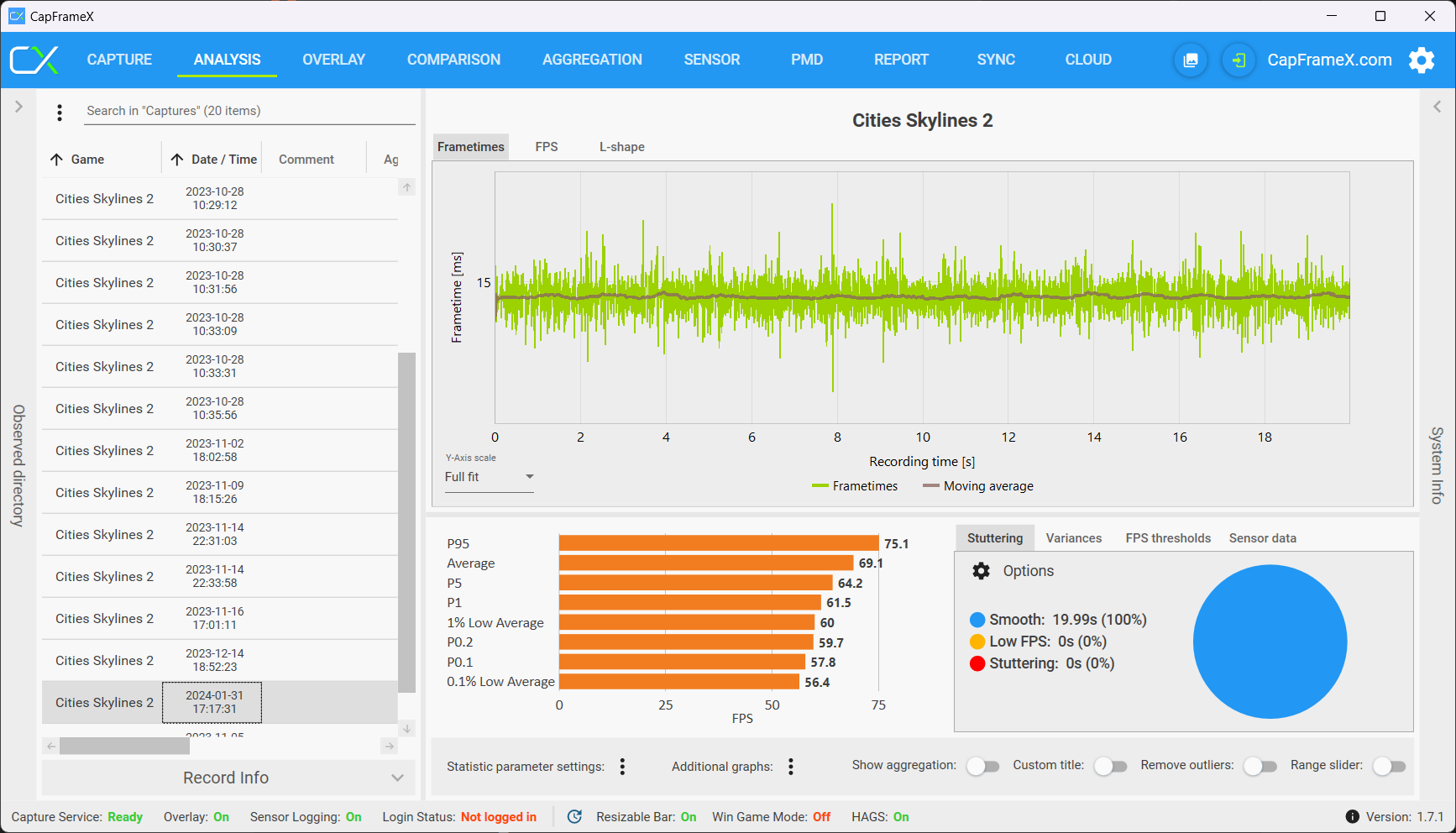This screenshot has height=833, width=1456.
Task: Open the CLOUD tab
Action: pos(1088,60)
